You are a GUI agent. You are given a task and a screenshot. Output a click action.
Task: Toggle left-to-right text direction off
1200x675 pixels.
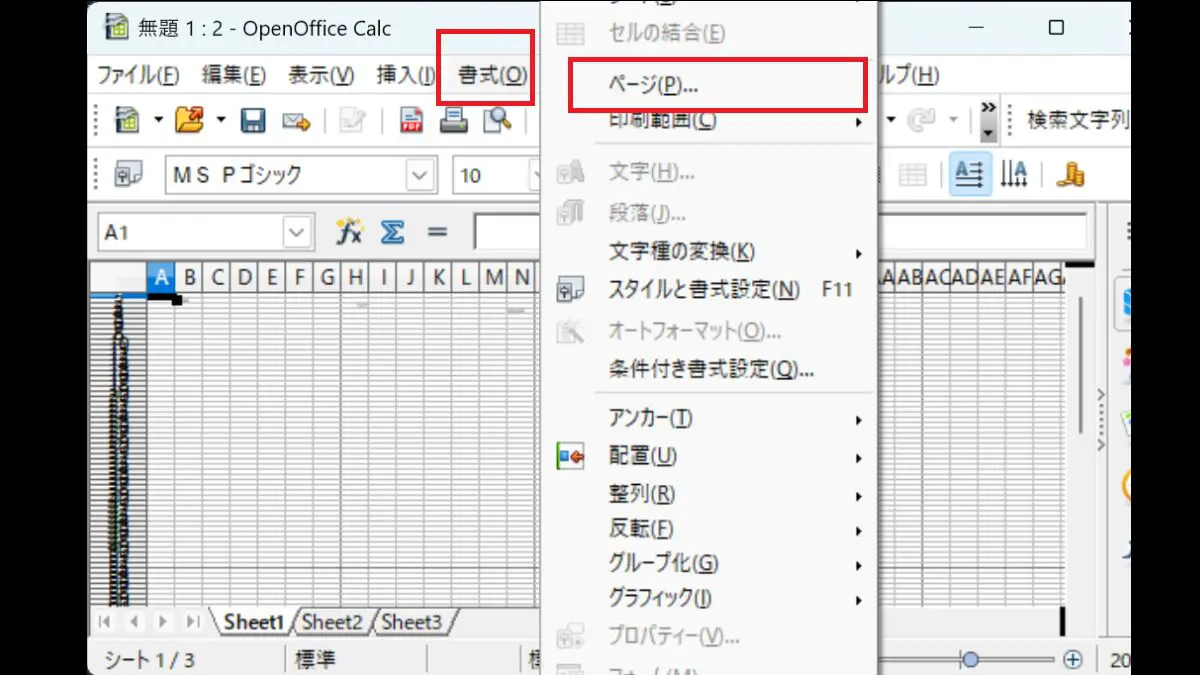[x=969, y=173]
